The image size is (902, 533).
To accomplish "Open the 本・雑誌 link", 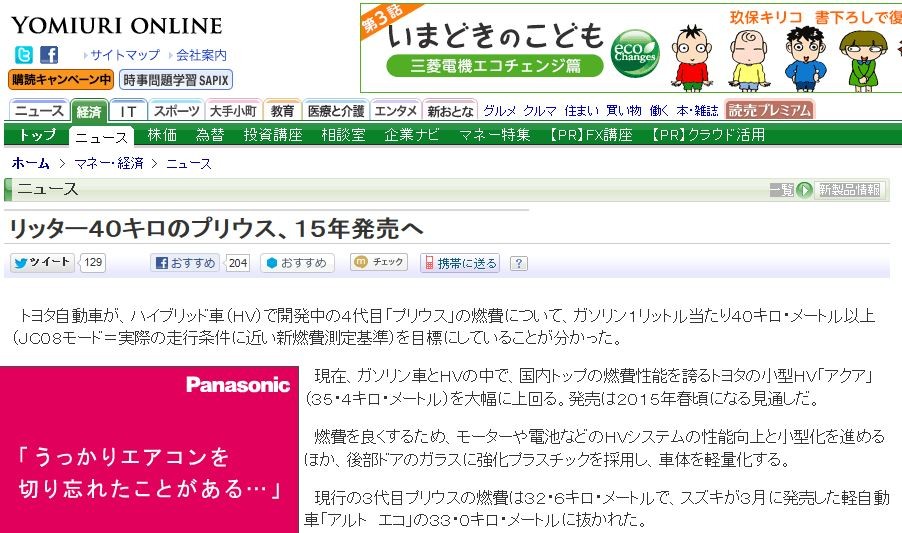I will click(697, 110).
